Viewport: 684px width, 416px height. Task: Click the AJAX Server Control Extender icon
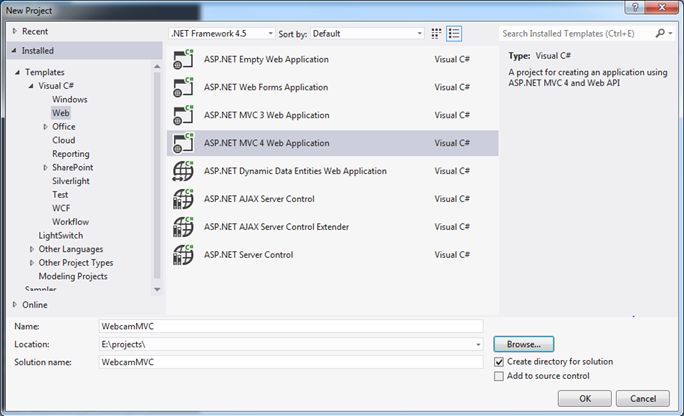(183, 227)
